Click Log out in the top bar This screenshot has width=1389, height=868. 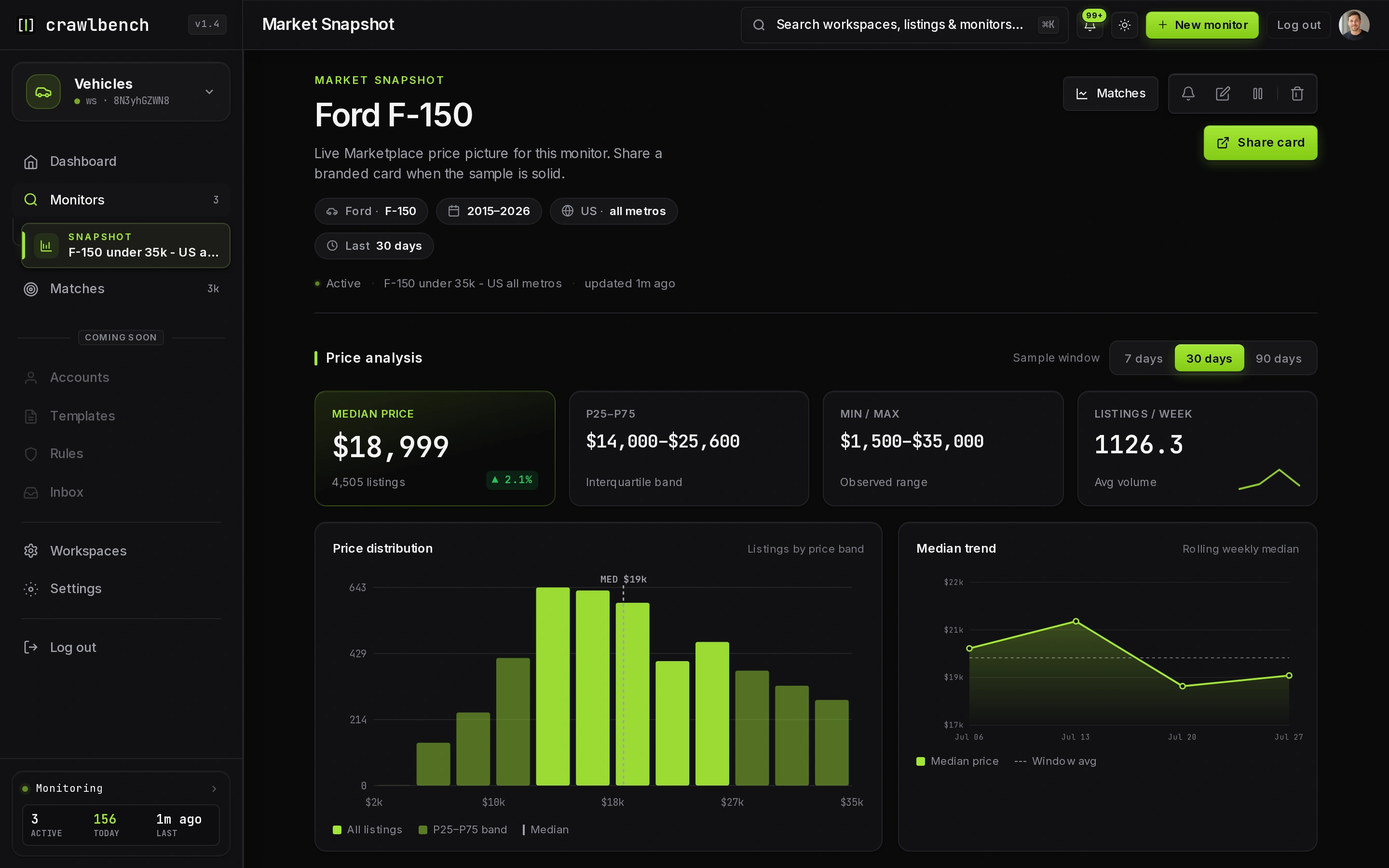1298,25
